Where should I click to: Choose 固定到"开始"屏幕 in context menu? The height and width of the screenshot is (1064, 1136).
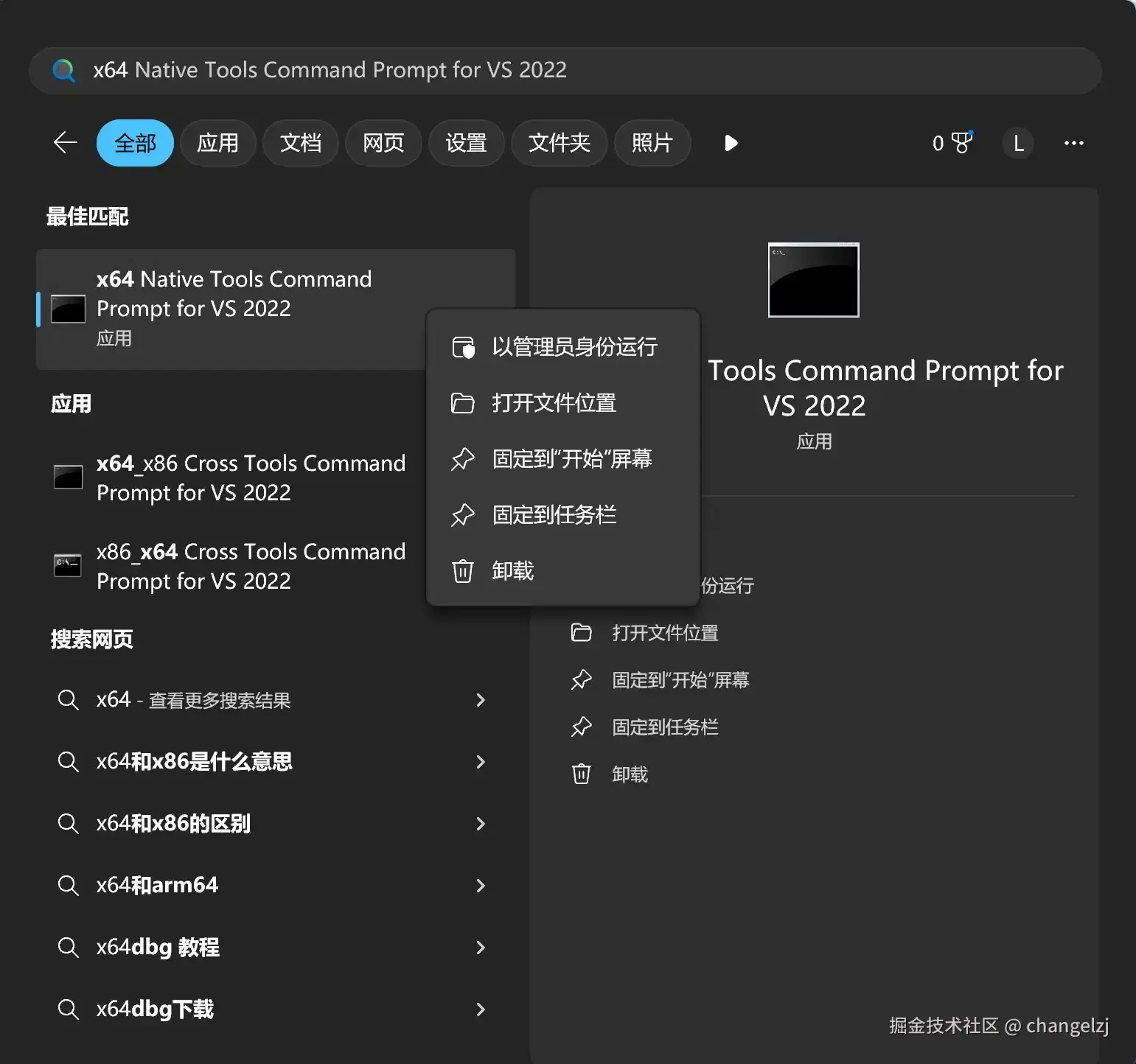563,459
